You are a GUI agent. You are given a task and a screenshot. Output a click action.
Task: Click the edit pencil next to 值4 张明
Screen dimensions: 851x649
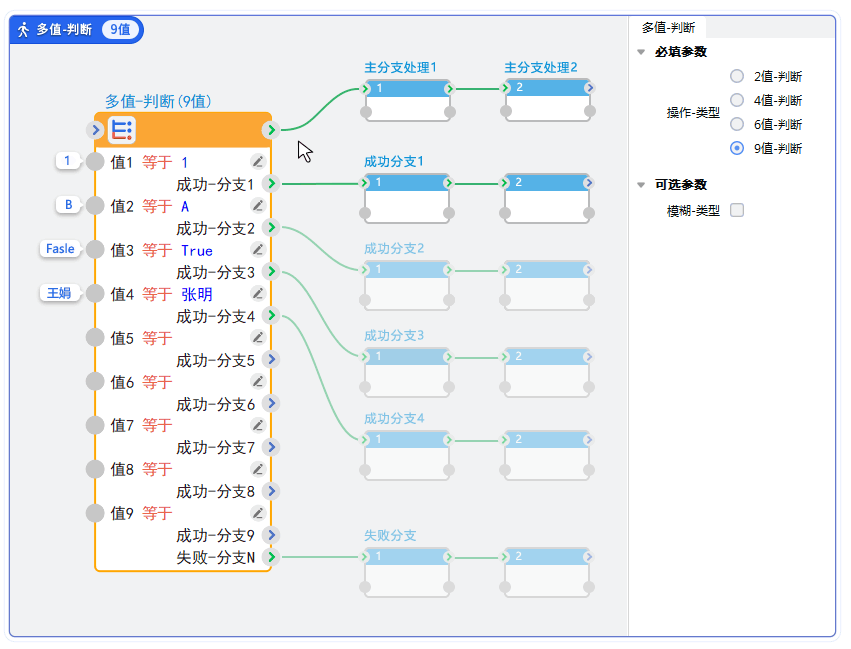(258, 293)
